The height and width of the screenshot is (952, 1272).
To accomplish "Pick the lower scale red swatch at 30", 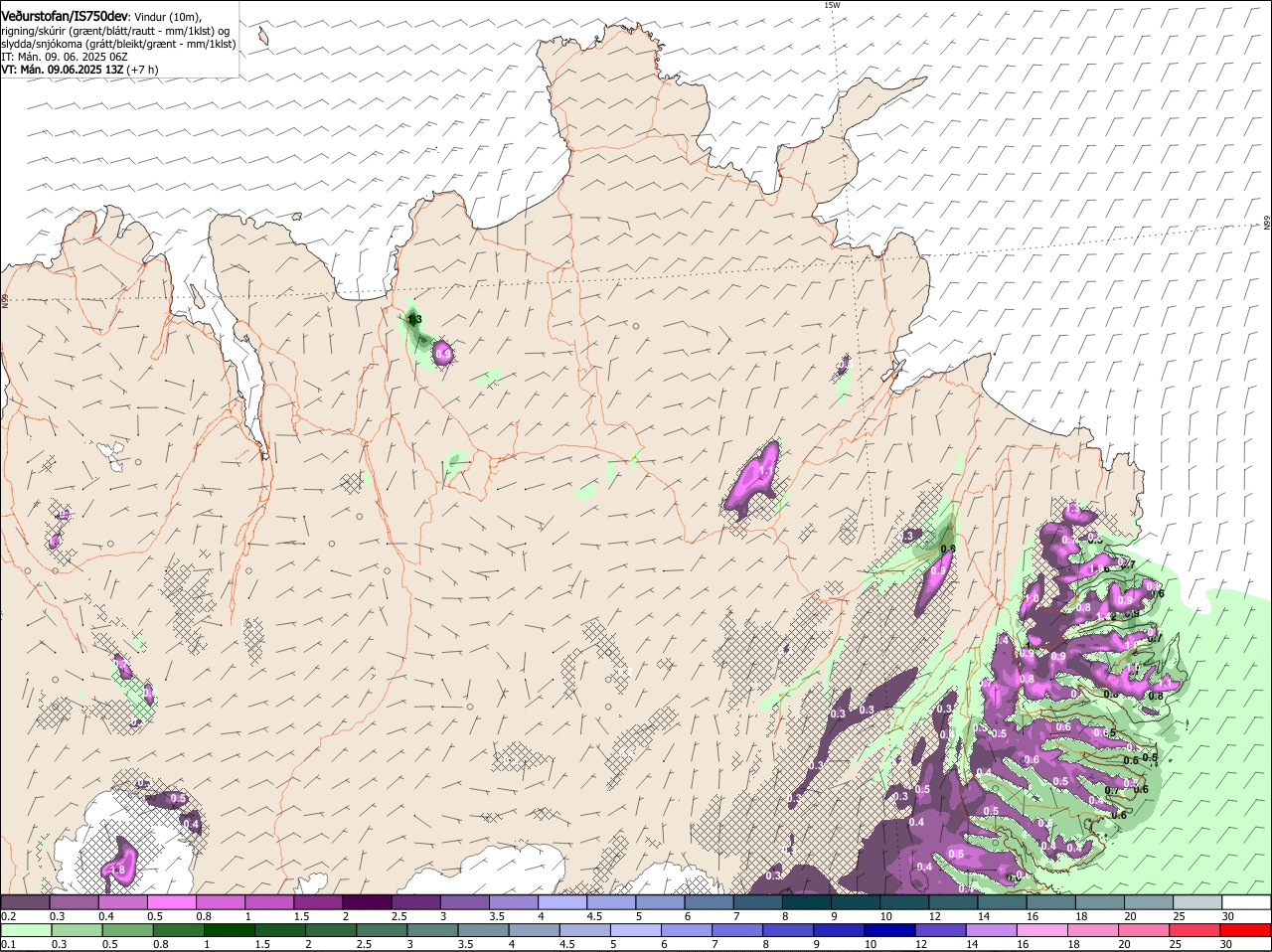I will click(x=1246, y=930).
